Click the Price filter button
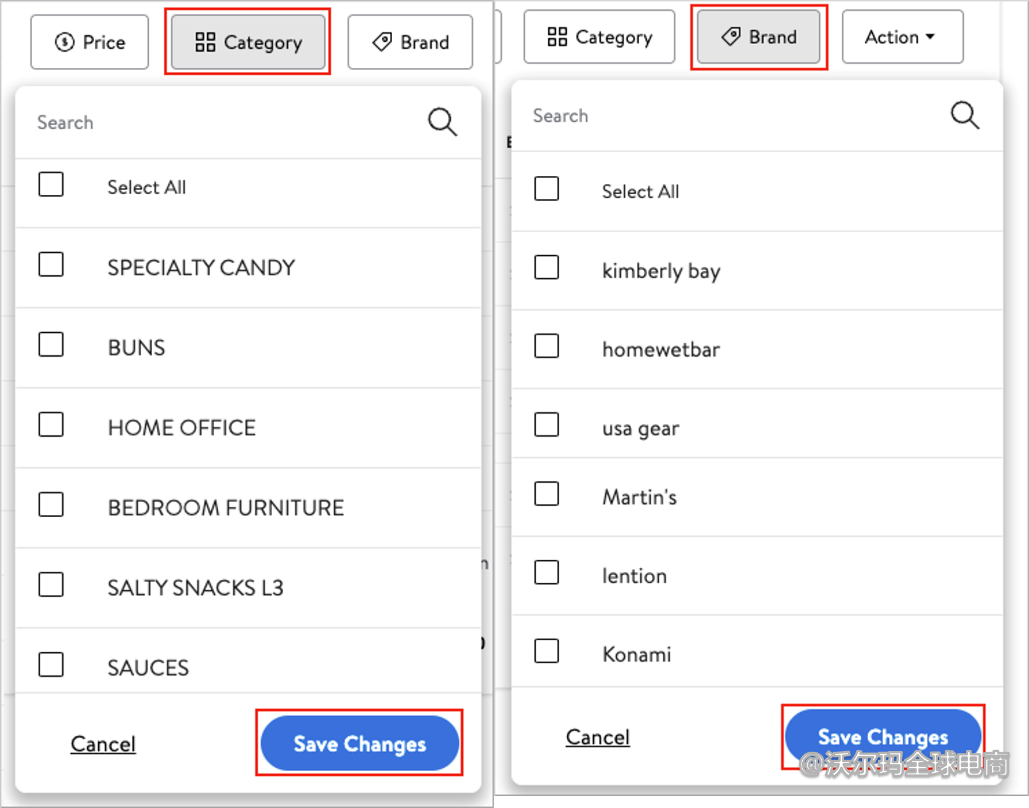The width and height of the screenshot is (1029, 808). pyautogui.click(x=90, y=42)
